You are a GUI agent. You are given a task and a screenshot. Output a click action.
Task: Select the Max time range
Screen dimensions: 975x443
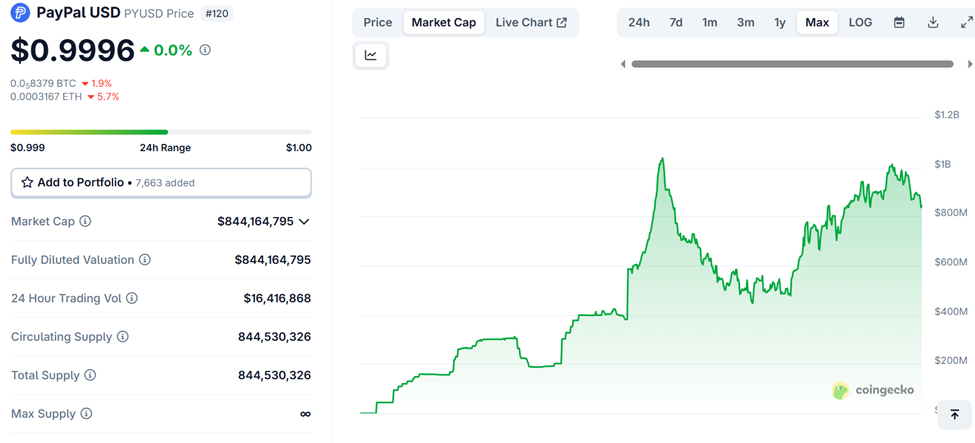point(817,22)
